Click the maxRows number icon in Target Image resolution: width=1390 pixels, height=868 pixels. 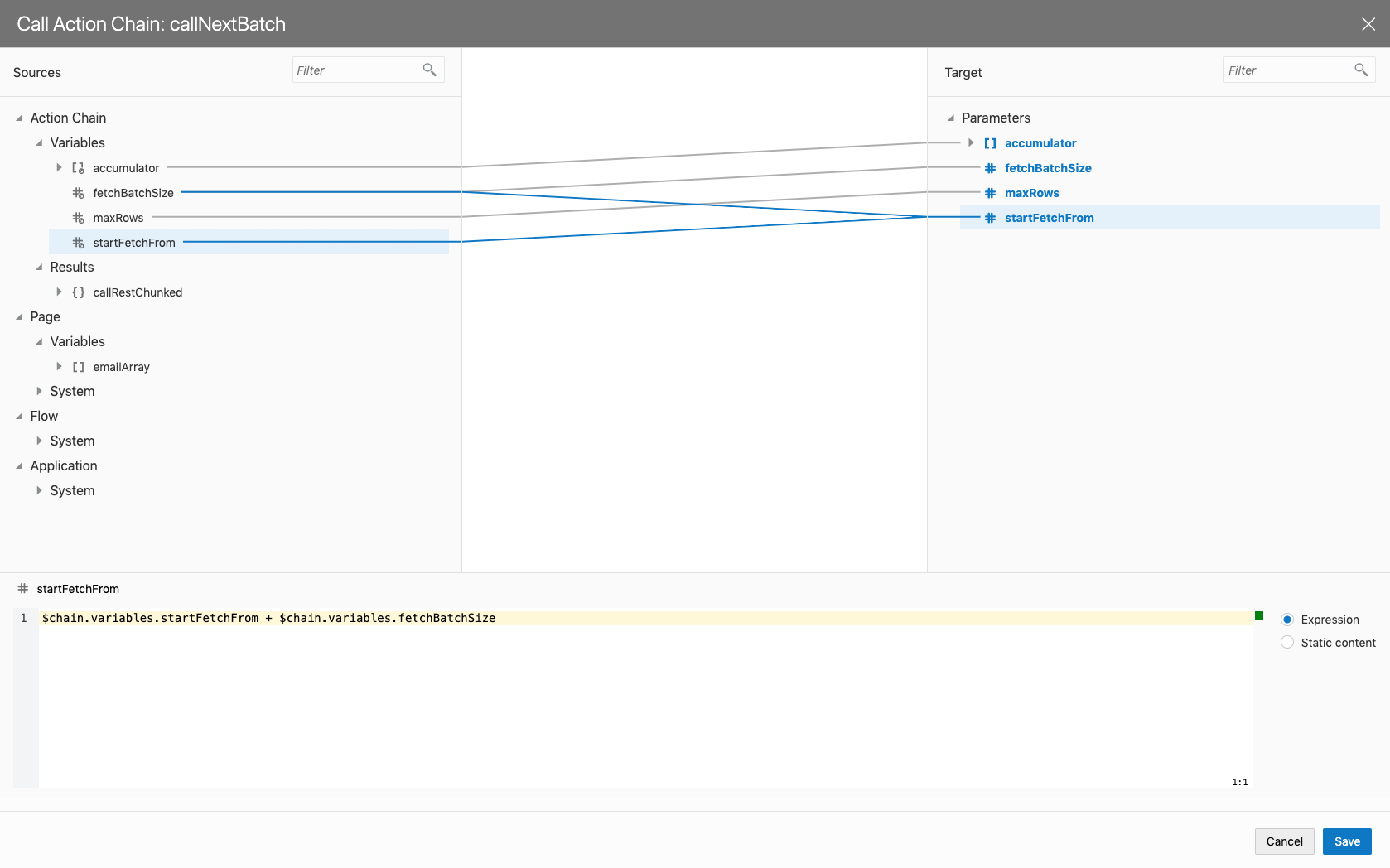[x=990, y=193]
